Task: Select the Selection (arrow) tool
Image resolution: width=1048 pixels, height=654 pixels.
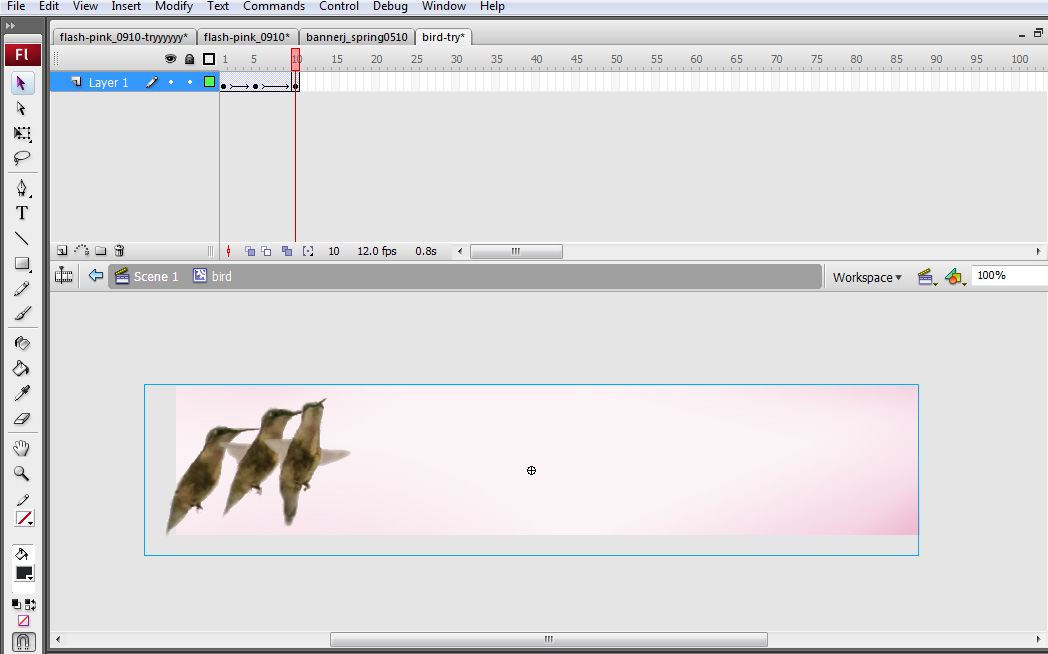Action: point(21,83)
